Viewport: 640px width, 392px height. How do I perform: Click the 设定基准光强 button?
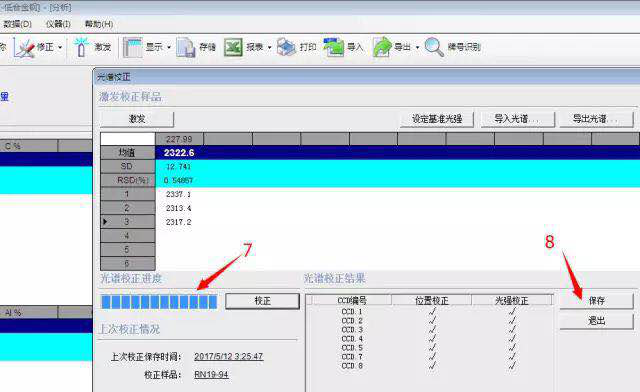pos(437,119)
